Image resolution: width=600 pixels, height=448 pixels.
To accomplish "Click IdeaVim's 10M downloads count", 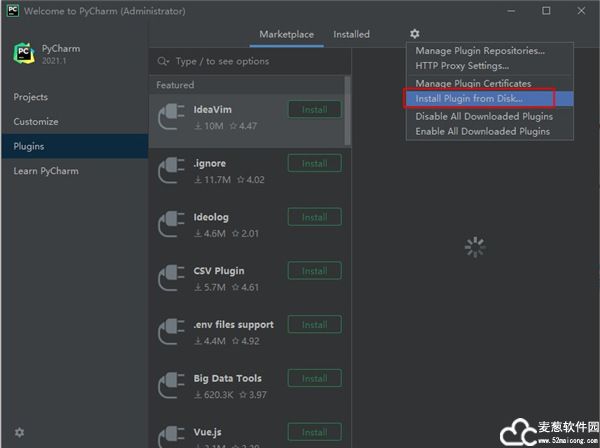I will 209,126.
